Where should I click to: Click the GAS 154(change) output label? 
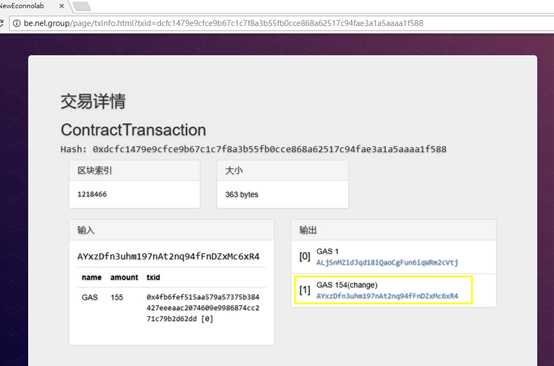click(347, 285)
